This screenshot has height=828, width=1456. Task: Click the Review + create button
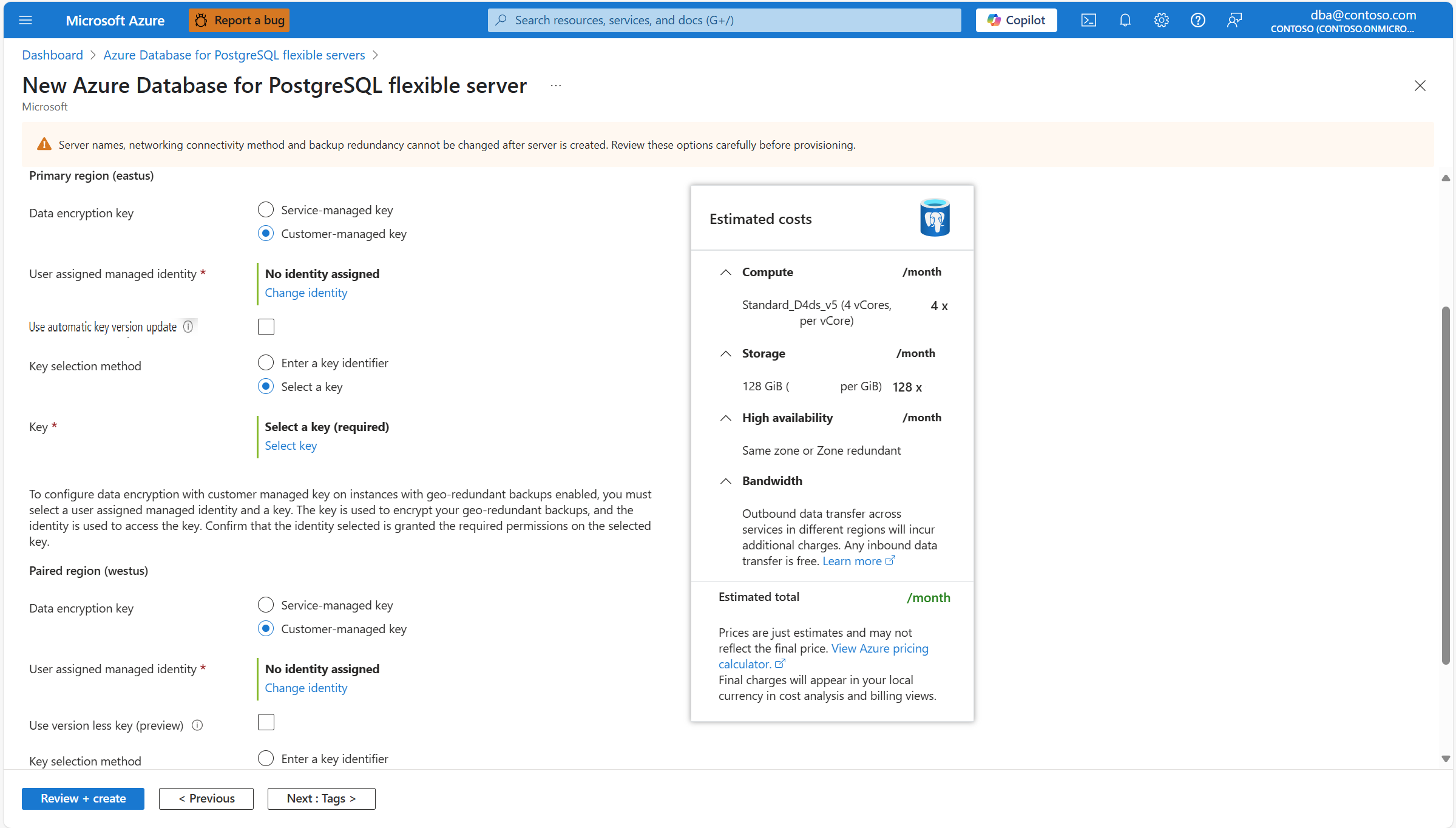pos(83,798)
